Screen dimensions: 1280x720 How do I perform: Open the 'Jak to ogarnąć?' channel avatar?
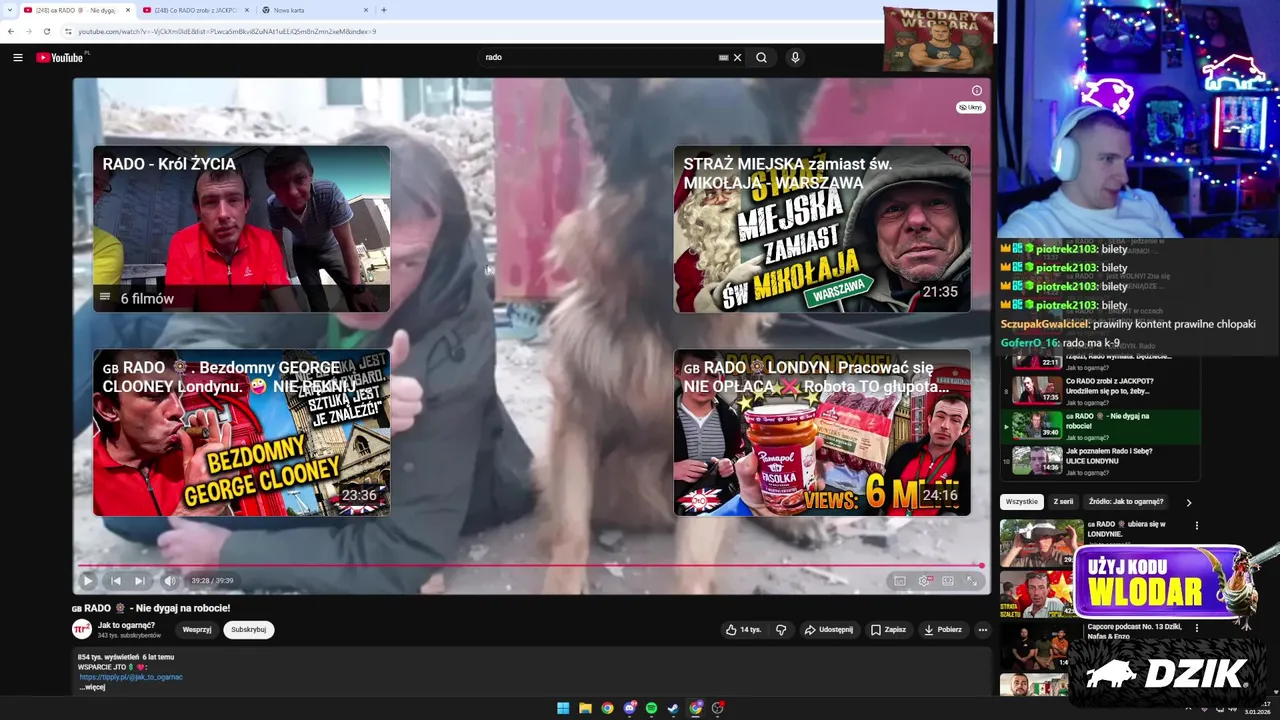pyautogui.click(x=82, y=629)
